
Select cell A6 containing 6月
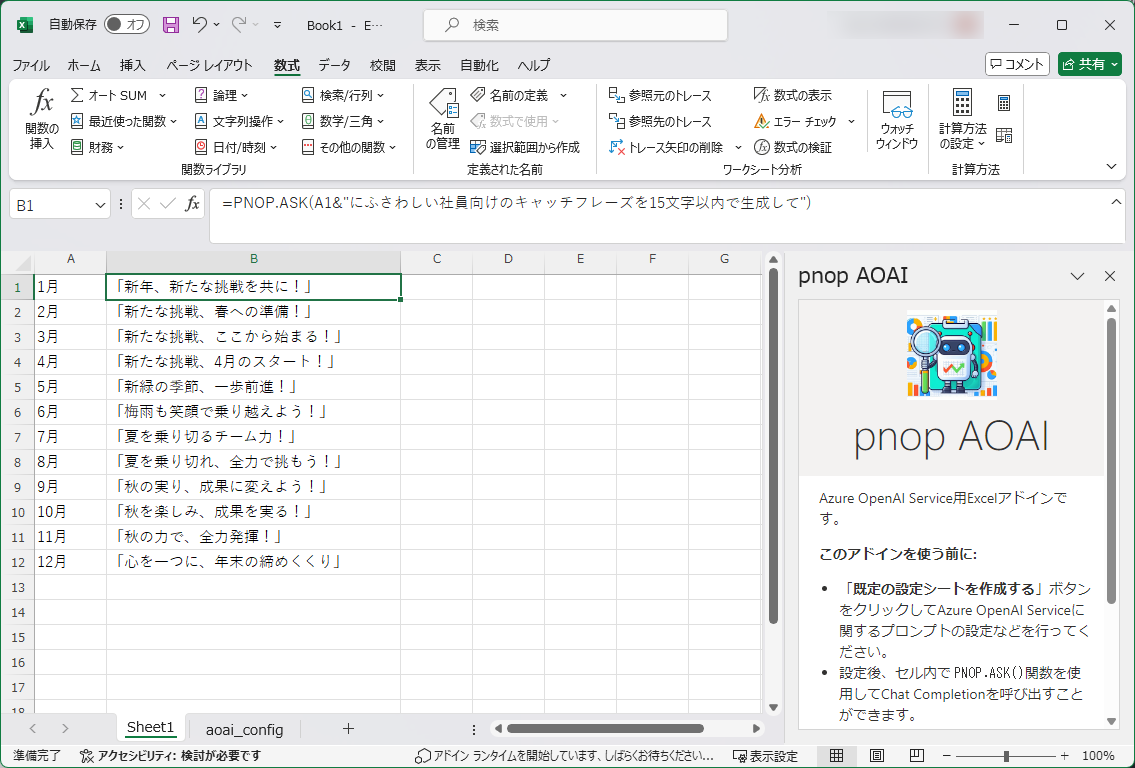point(70,412)
